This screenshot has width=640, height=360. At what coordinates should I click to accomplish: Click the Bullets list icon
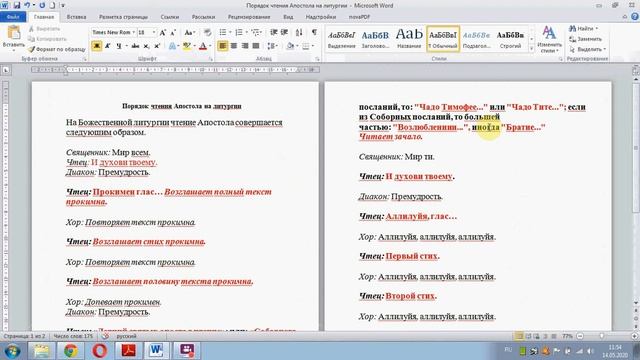click(x=223, y=32)
